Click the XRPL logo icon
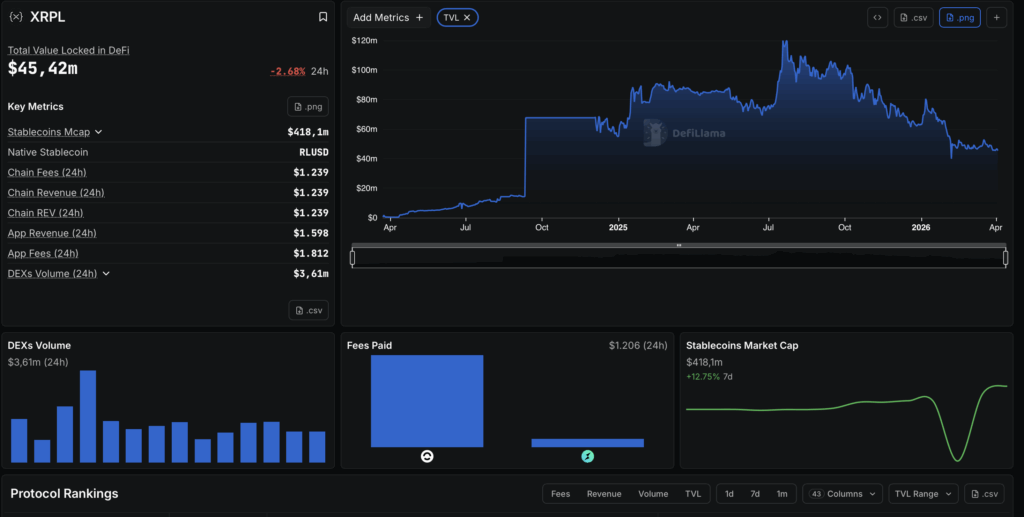The width and height of the screenshot is (1024, 517). pos(16,17)
